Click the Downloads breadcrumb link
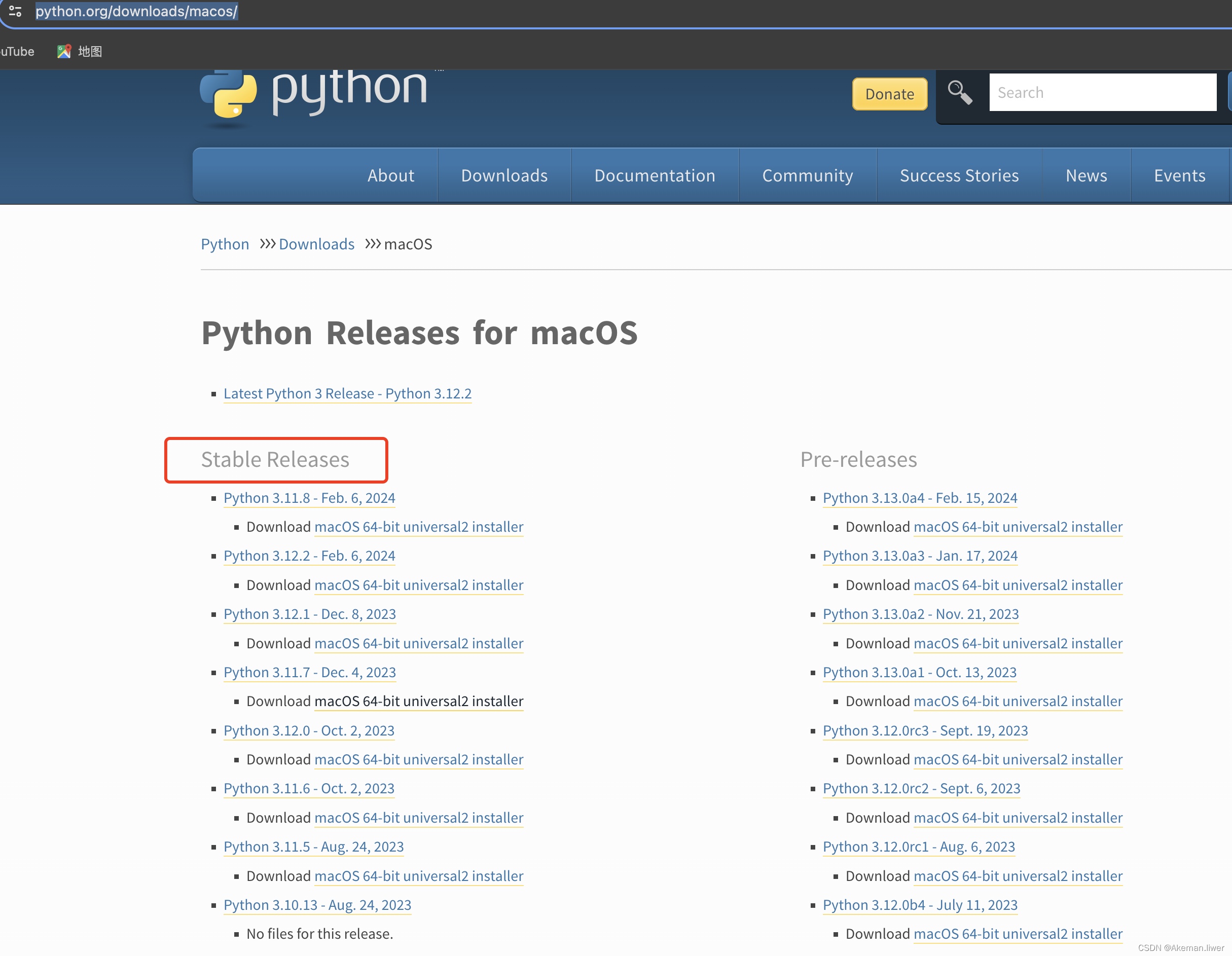Image resolution: width=1232 pixels, height=956 pixels. pos(316,244)
